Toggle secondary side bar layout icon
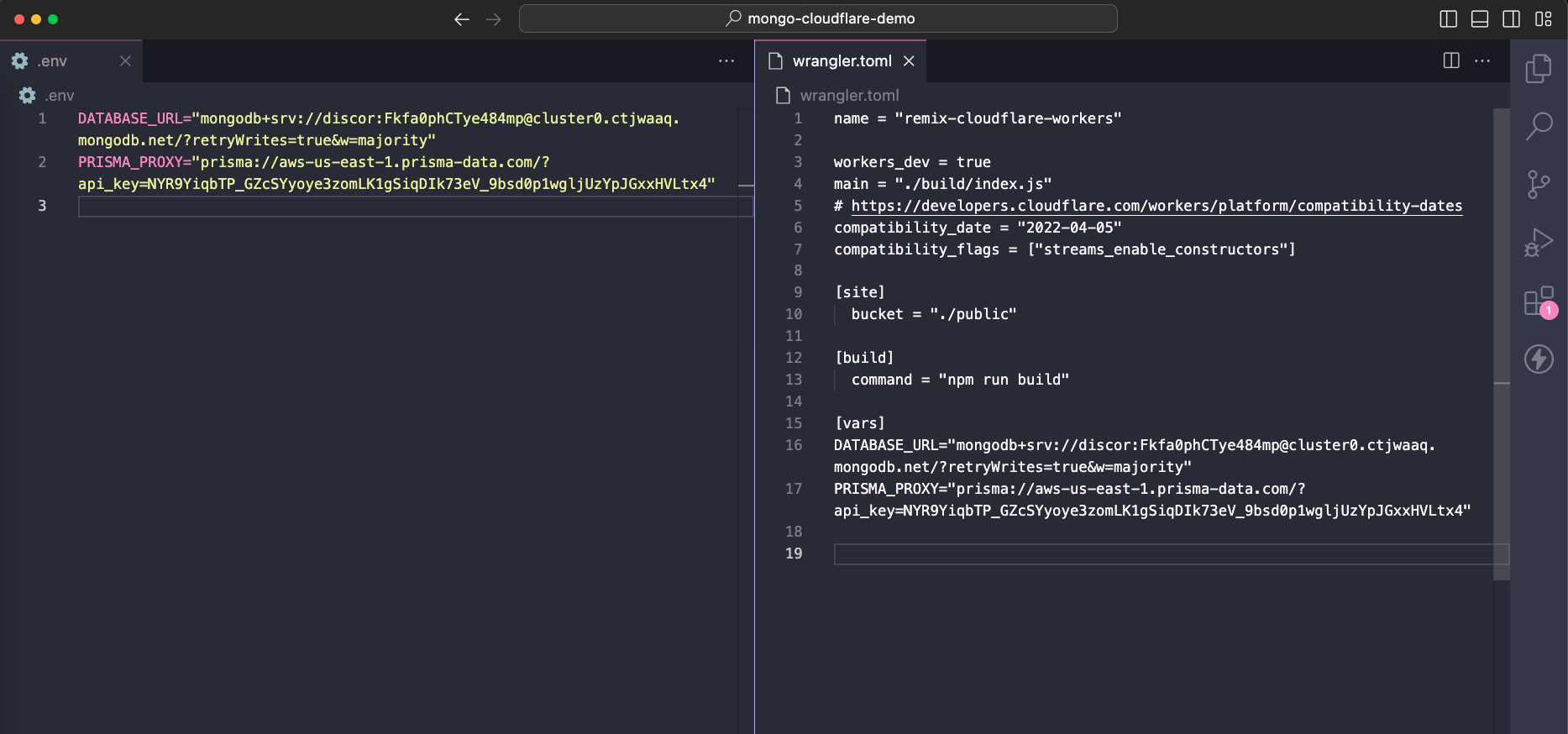Viewport: 1568px width, 734px height. coord(1511,18)
